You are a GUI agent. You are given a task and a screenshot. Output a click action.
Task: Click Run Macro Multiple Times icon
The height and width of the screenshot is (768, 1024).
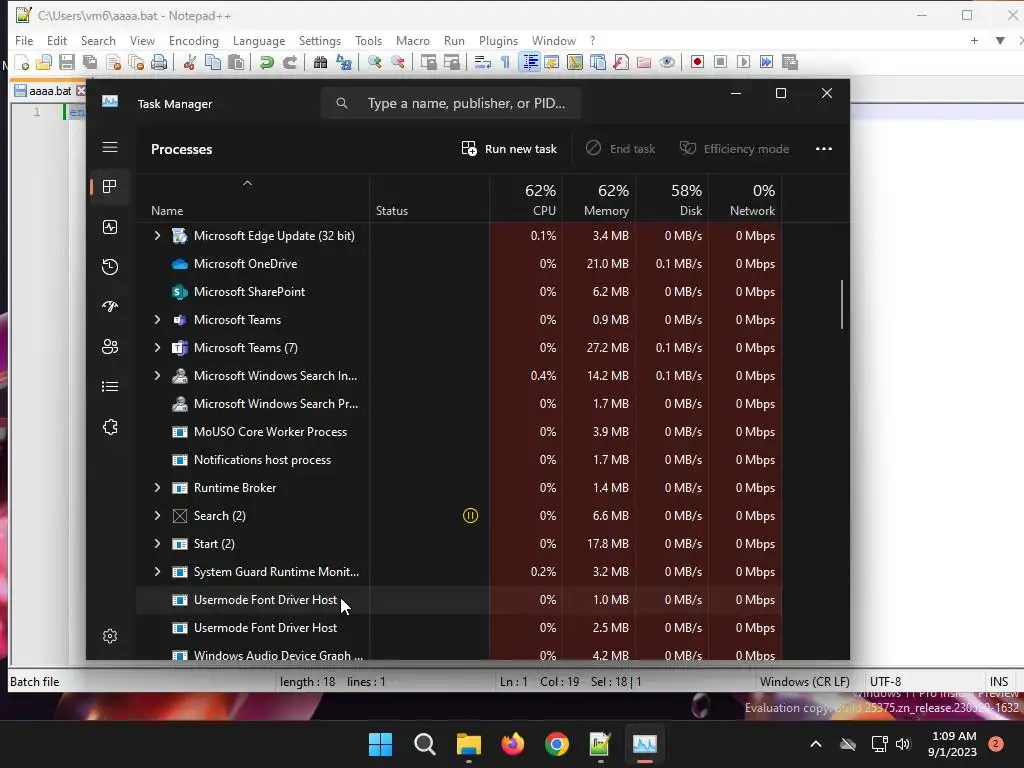(766, 62)
